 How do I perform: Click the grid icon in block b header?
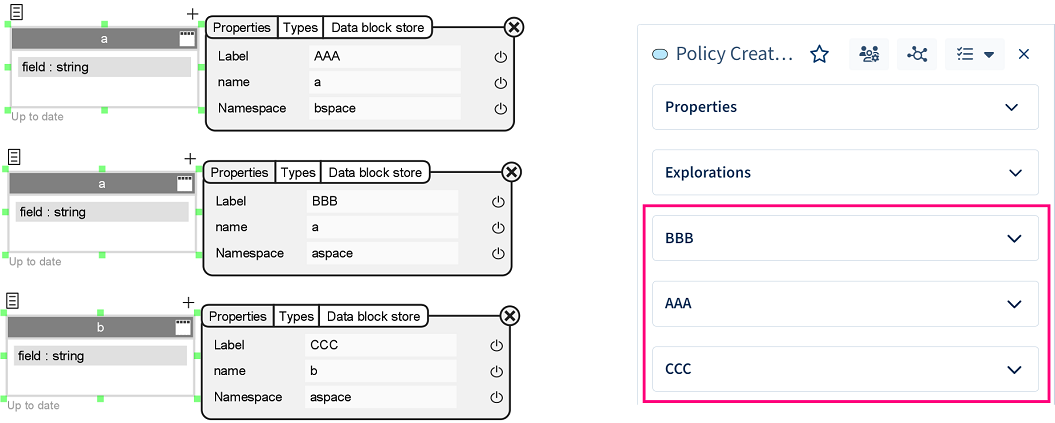tap(183, 326)
